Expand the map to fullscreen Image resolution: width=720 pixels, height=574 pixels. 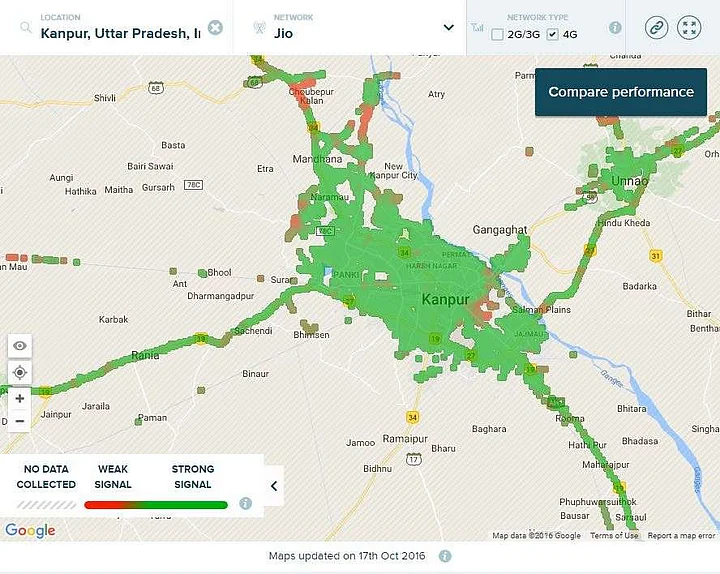[689, 28]
